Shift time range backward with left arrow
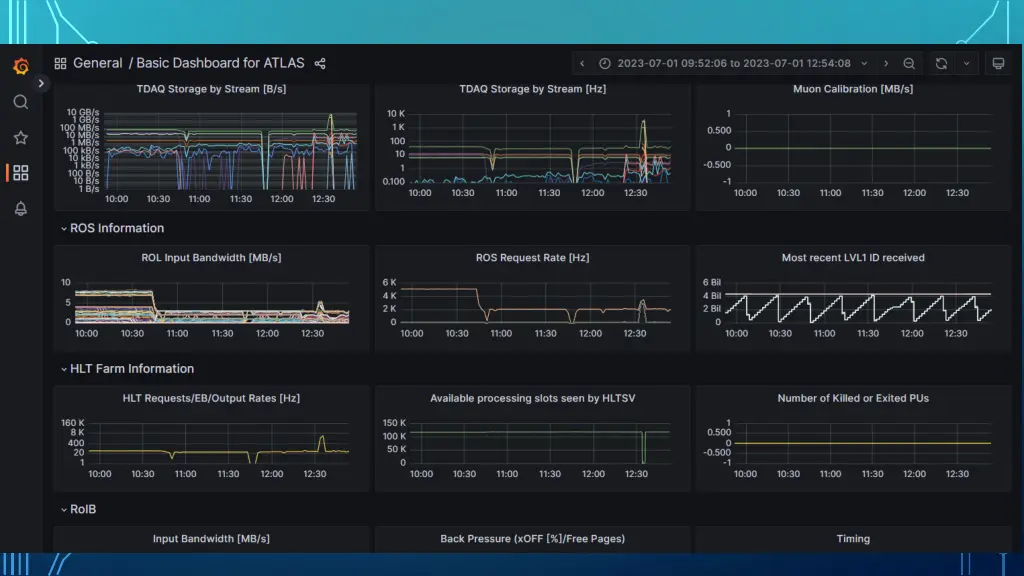 click(x=583, y=63)
